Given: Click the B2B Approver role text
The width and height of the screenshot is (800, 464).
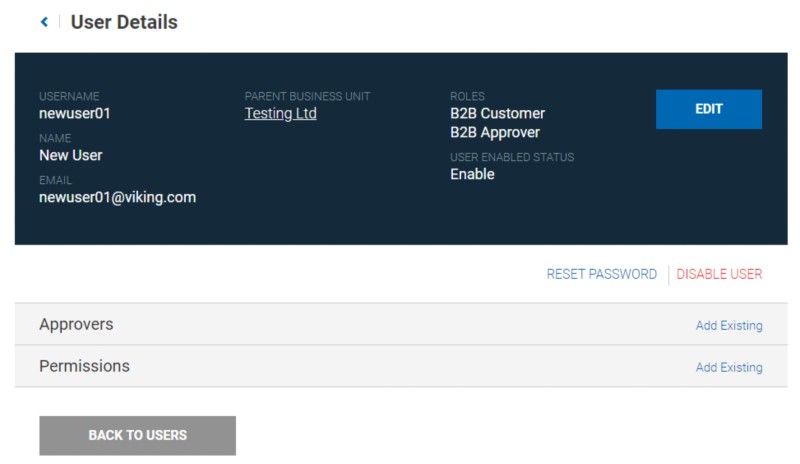Looking at the screenshot, I should [494, 133].
